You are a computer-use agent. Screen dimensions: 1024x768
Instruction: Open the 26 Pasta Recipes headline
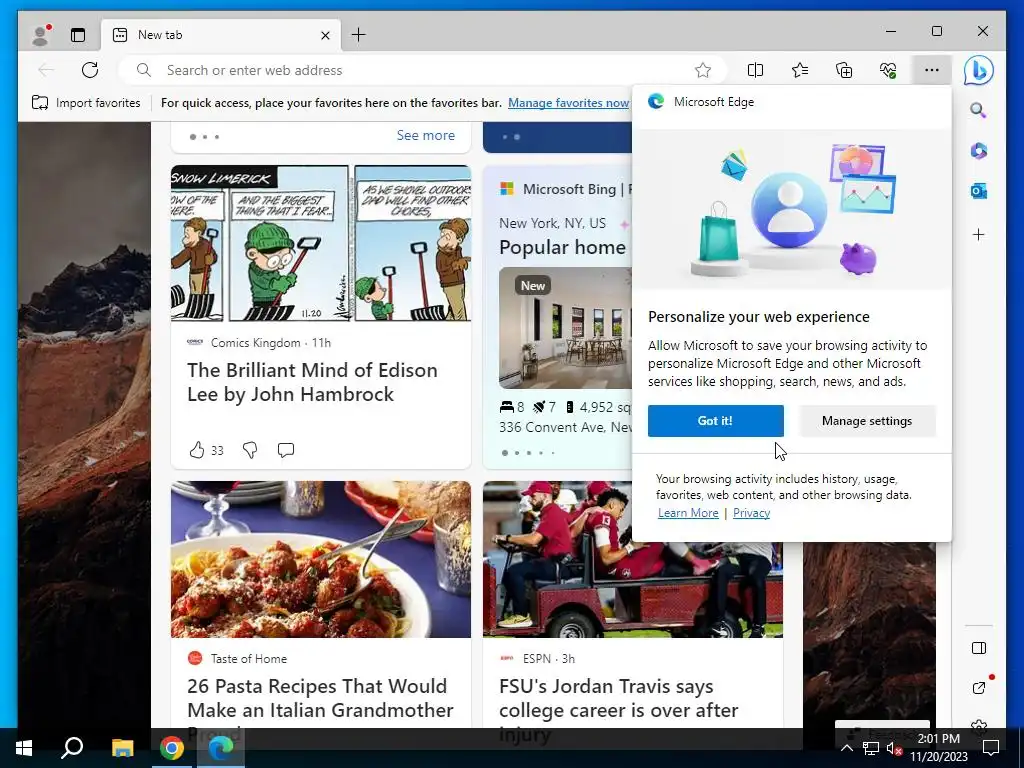coord(320,698)
